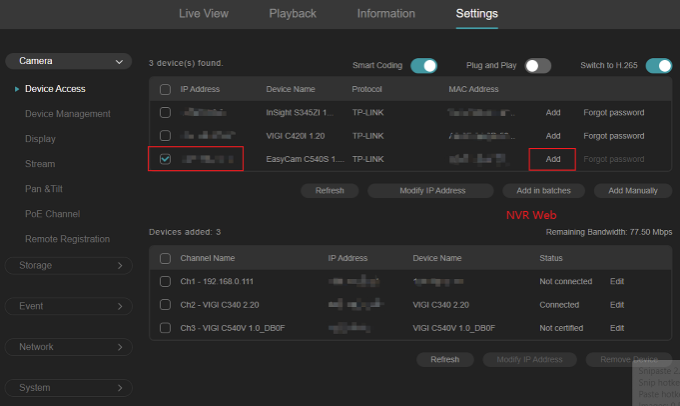Check the InSight S345ZI device checkbox

[x=165, y=113]
